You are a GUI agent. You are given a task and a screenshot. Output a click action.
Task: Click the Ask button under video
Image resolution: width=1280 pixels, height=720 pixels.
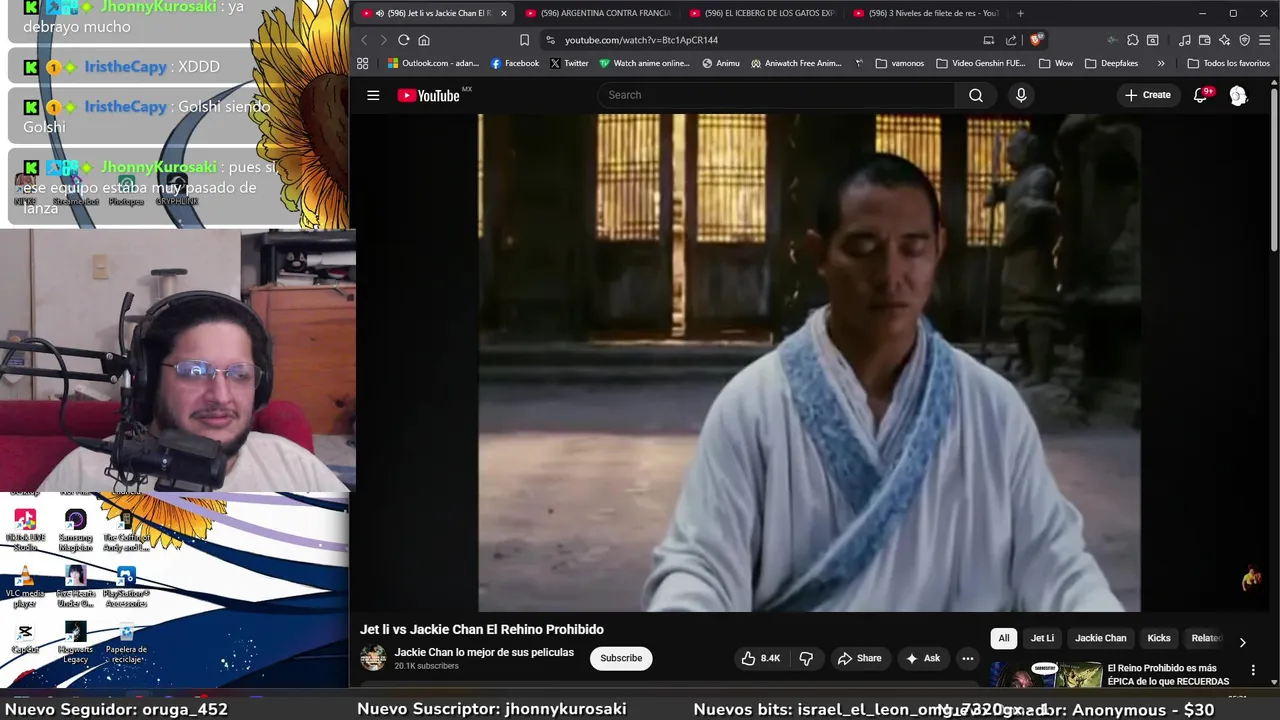tap(923, 658)
